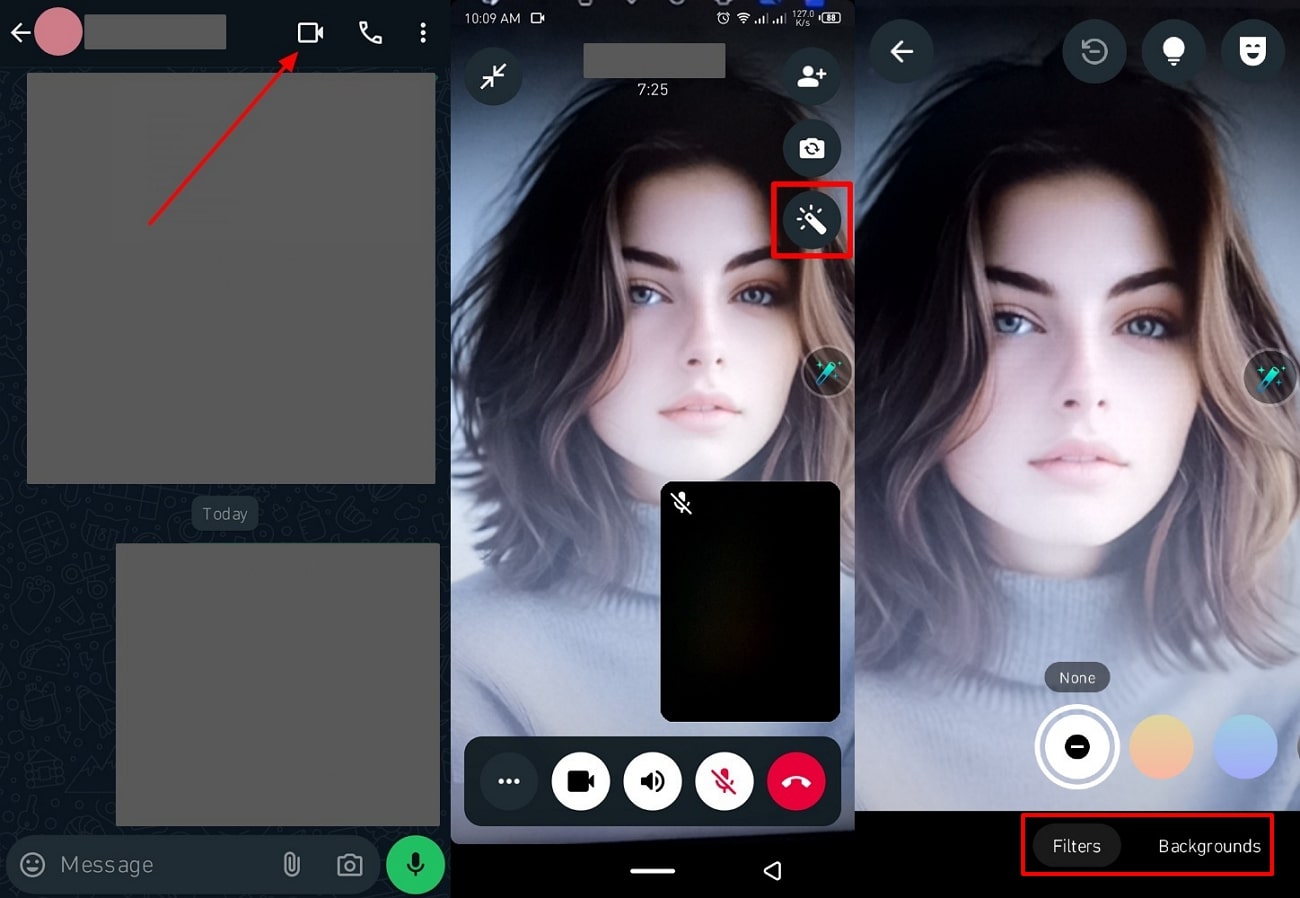
Task: Apply the blue-purple filter swatch
Action: [x=1246, y=746]
